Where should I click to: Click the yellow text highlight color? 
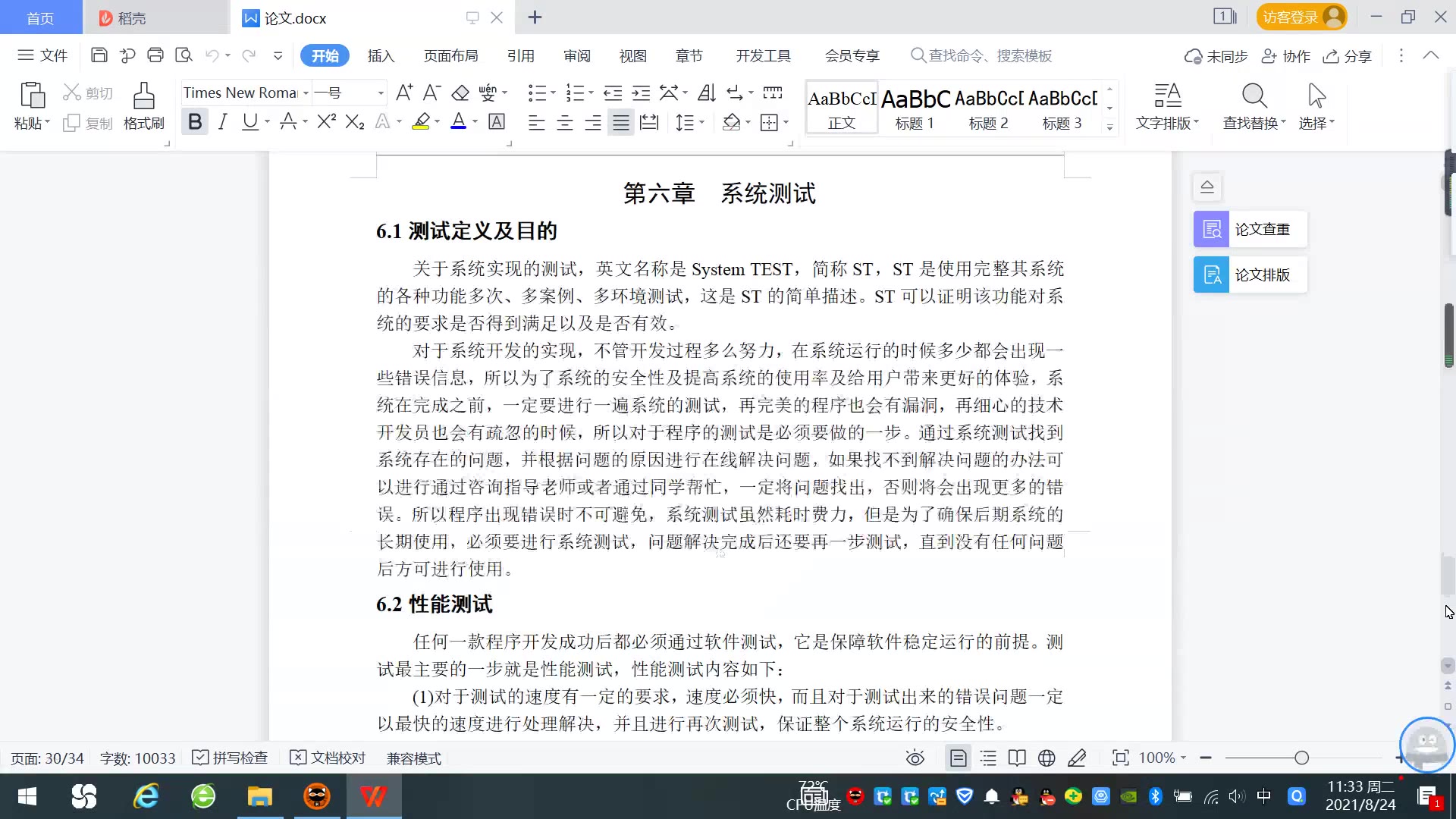421,121
